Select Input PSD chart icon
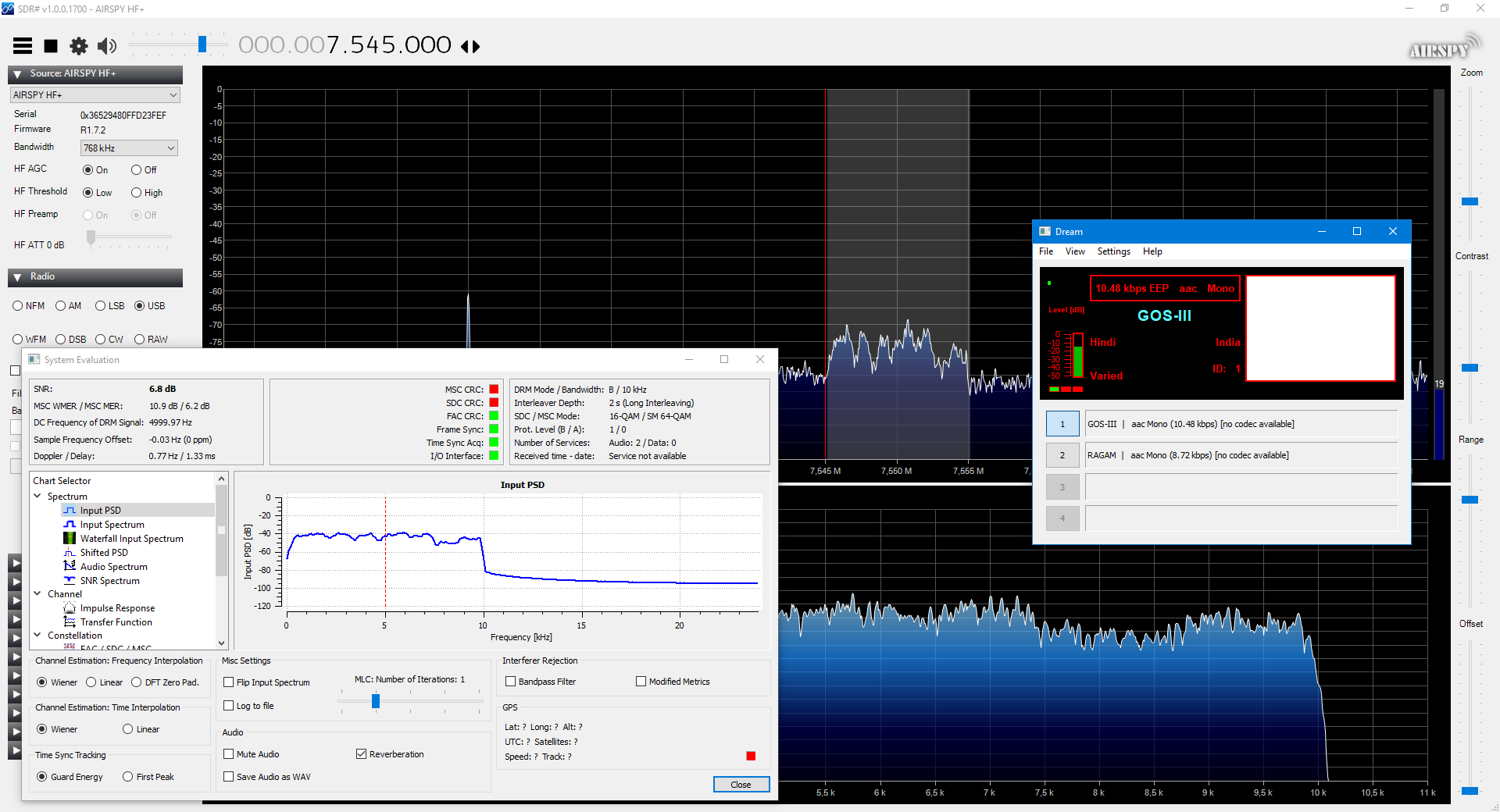Viewport: 1500px width, 812px height. (x=70, y=511)
